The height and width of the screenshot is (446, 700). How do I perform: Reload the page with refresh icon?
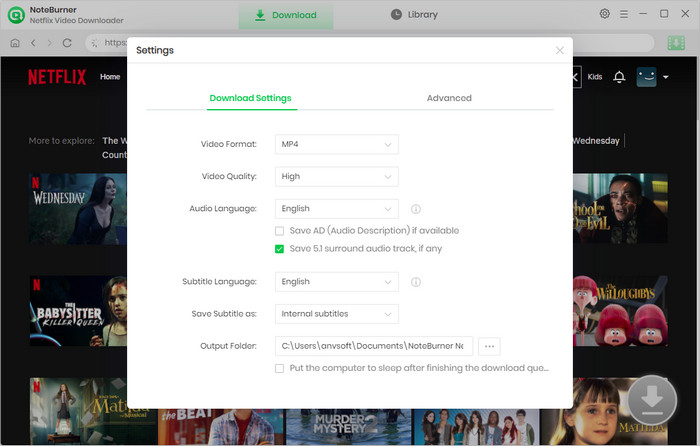(67, 43)
